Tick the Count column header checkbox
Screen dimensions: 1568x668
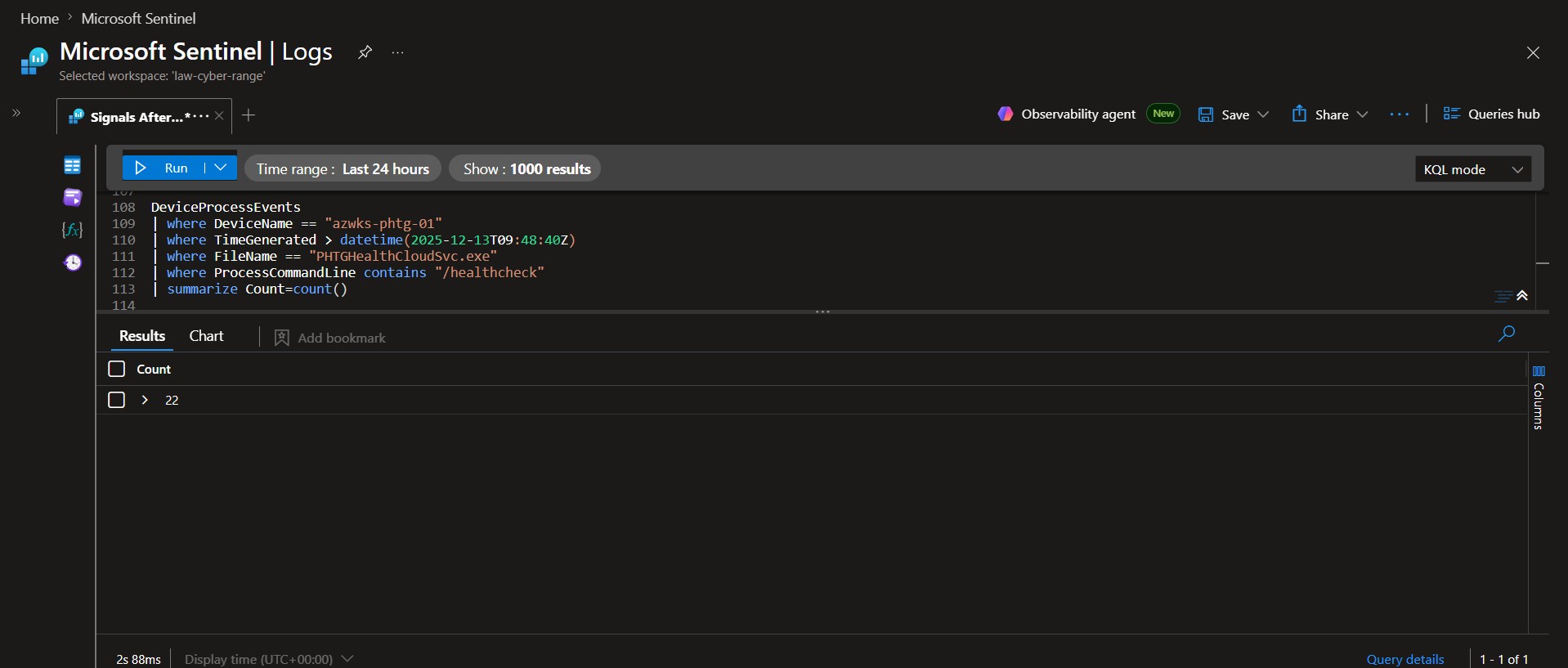coord(117,369)
